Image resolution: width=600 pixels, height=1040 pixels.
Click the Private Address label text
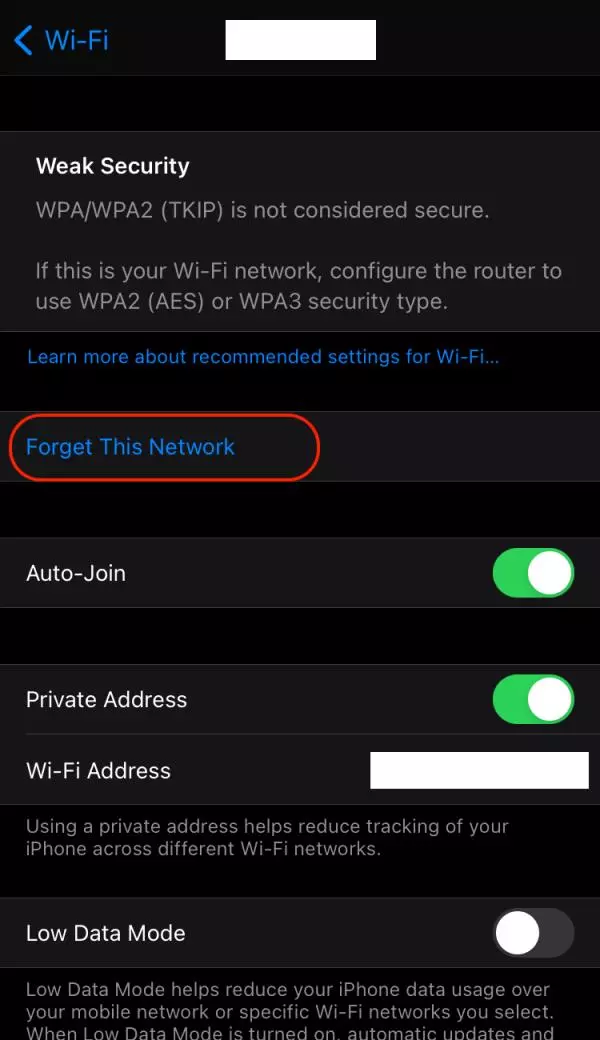pos(107,700)
